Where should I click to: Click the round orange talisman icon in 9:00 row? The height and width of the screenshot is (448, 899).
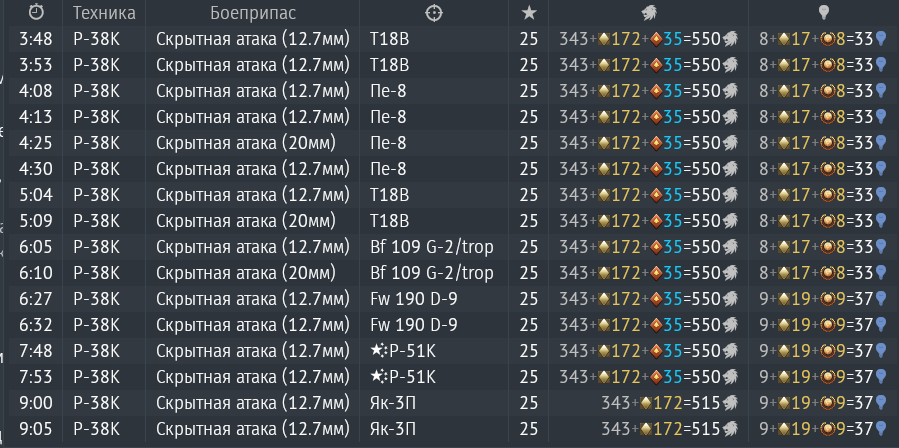click(x=828, y=403)
